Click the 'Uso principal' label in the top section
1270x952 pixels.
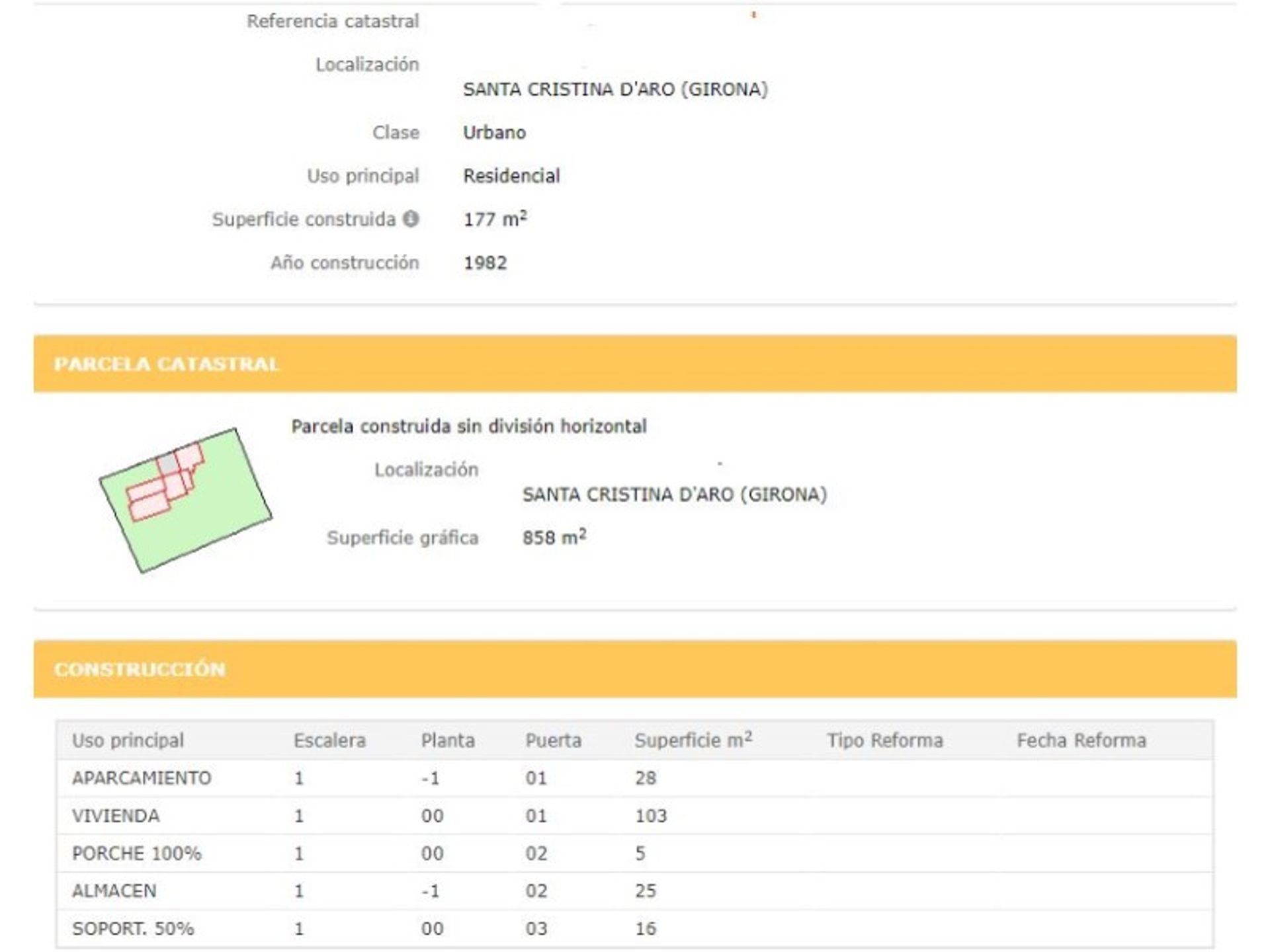(x=363, y=176)
